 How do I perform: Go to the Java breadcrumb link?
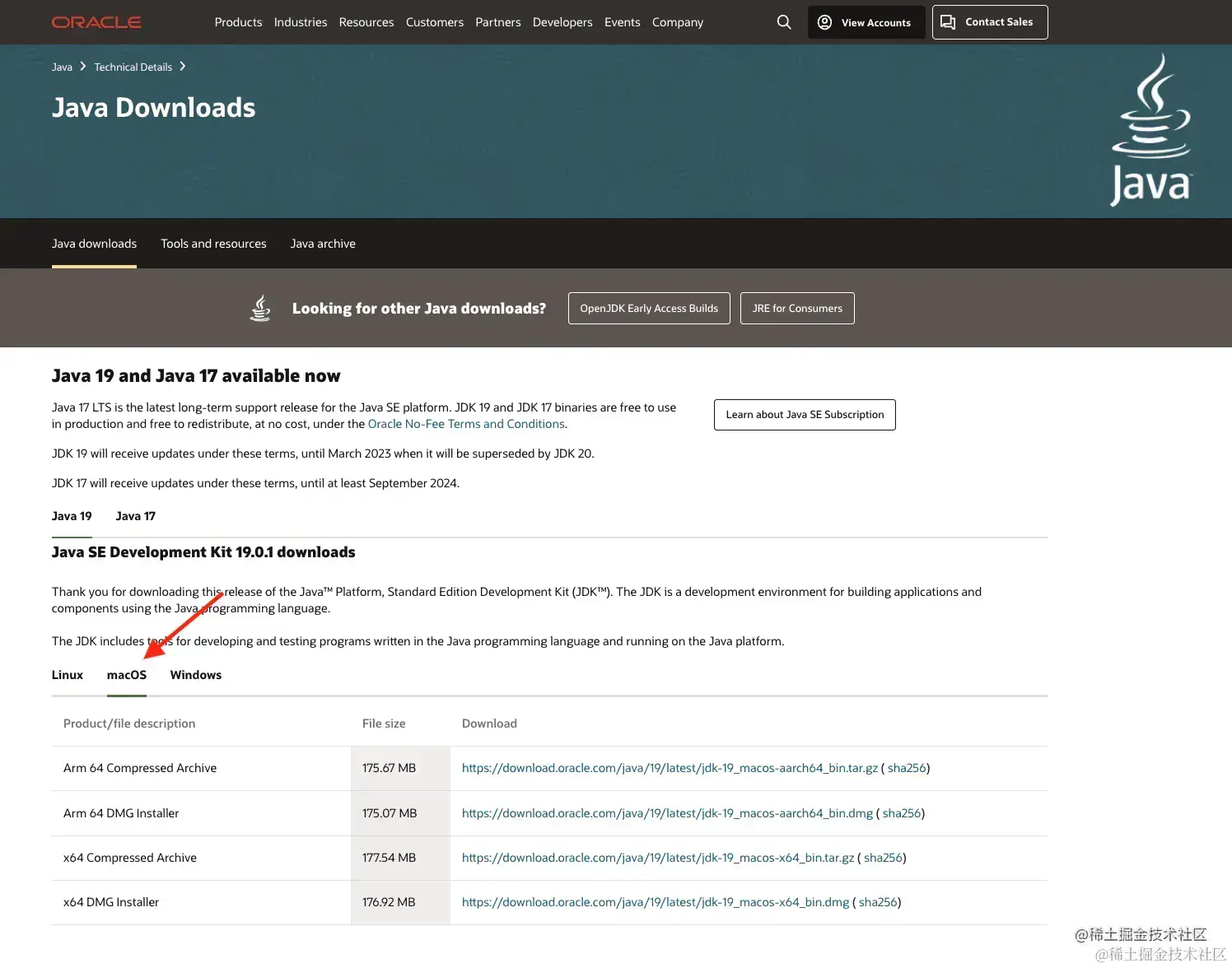(x=62, y=67)
